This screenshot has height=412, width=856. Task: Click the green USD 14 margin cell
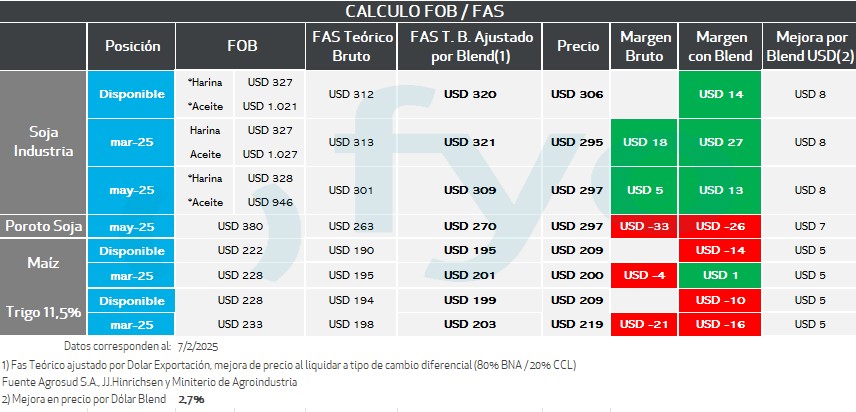[x=720, y=94]
